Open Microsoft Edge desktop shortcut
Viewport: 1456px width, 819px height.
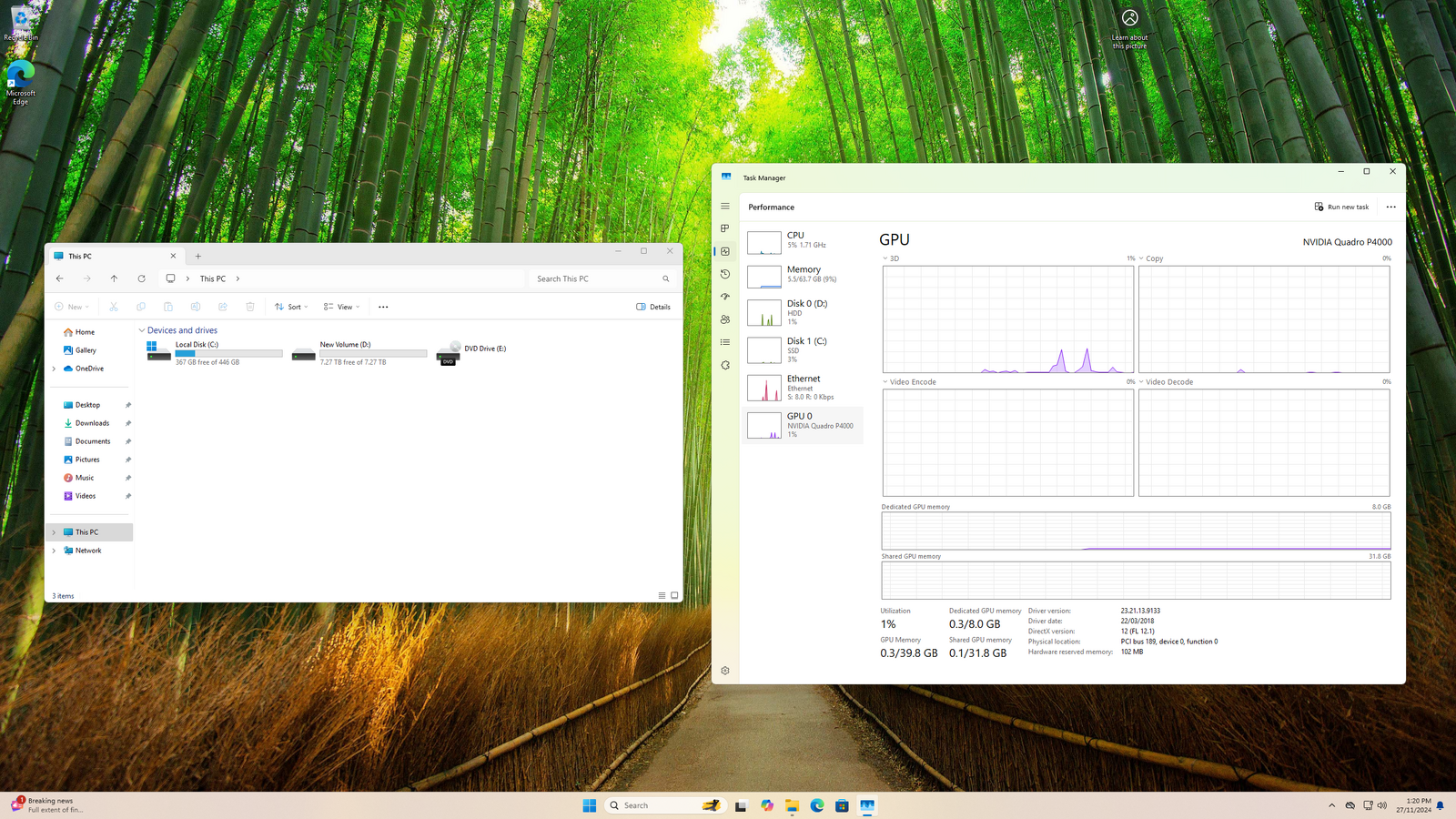[x=20, y=83]
